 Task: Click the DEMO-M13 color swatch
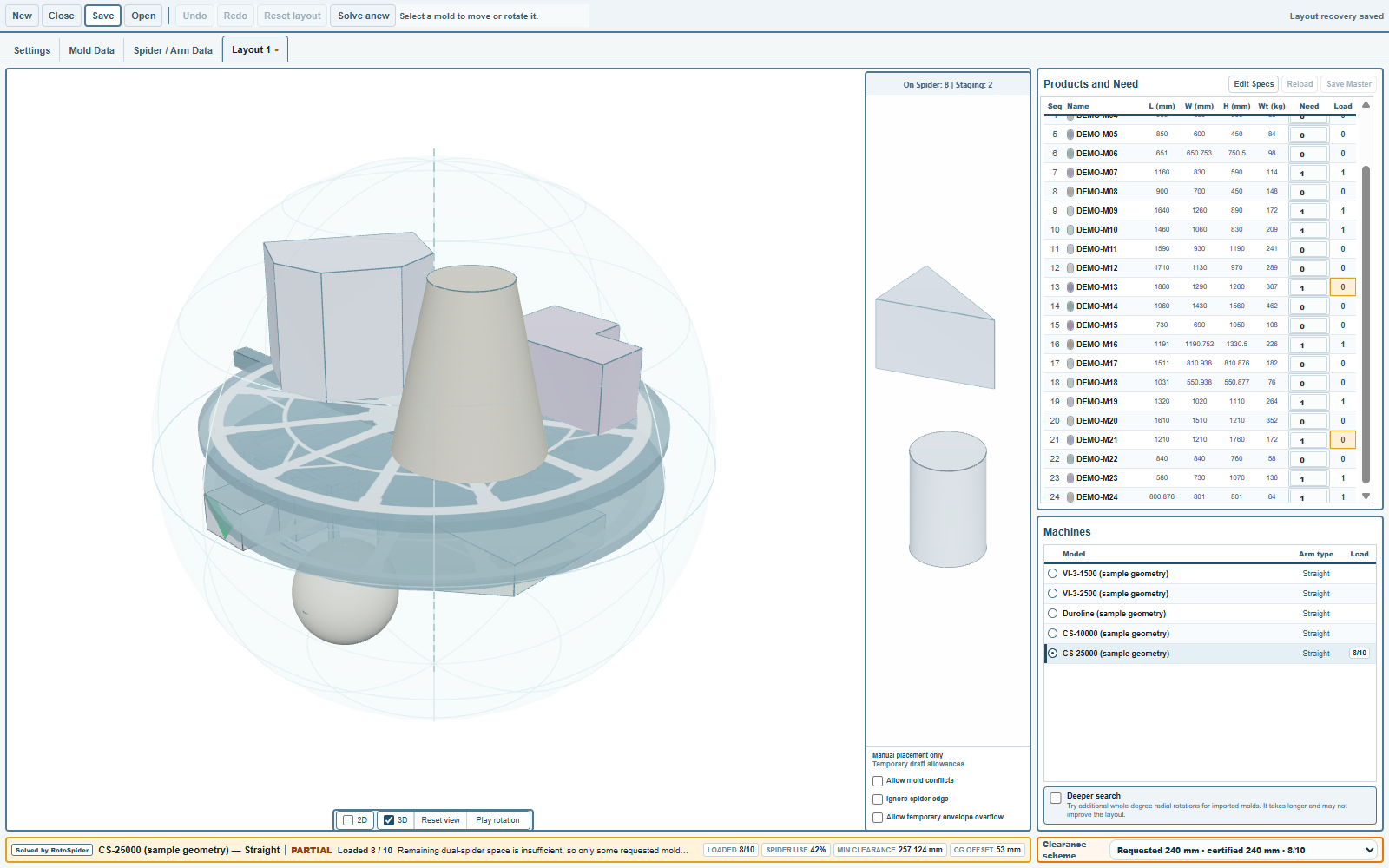1070,287
